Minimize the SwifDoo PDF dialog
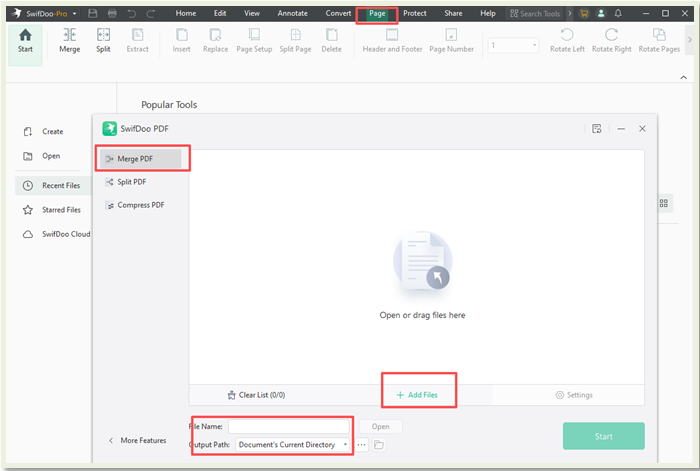 pos(621,129)
